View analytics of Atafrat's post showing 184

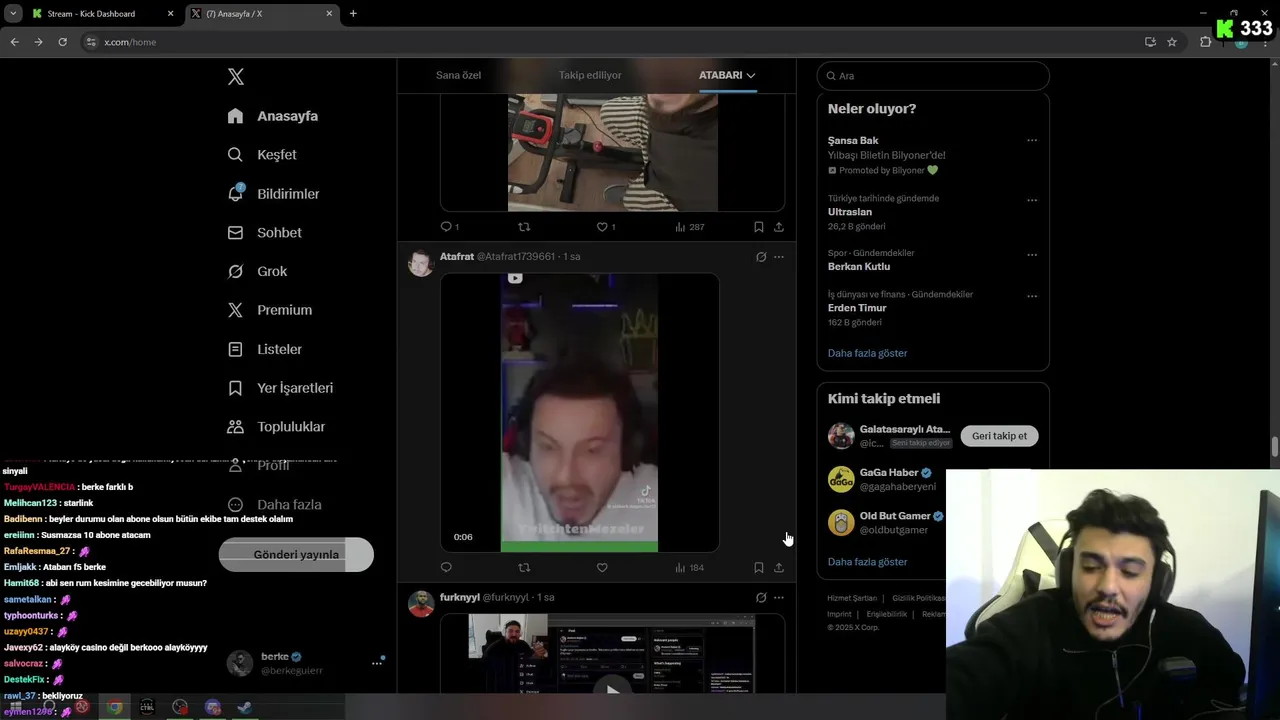coord(689,568)
